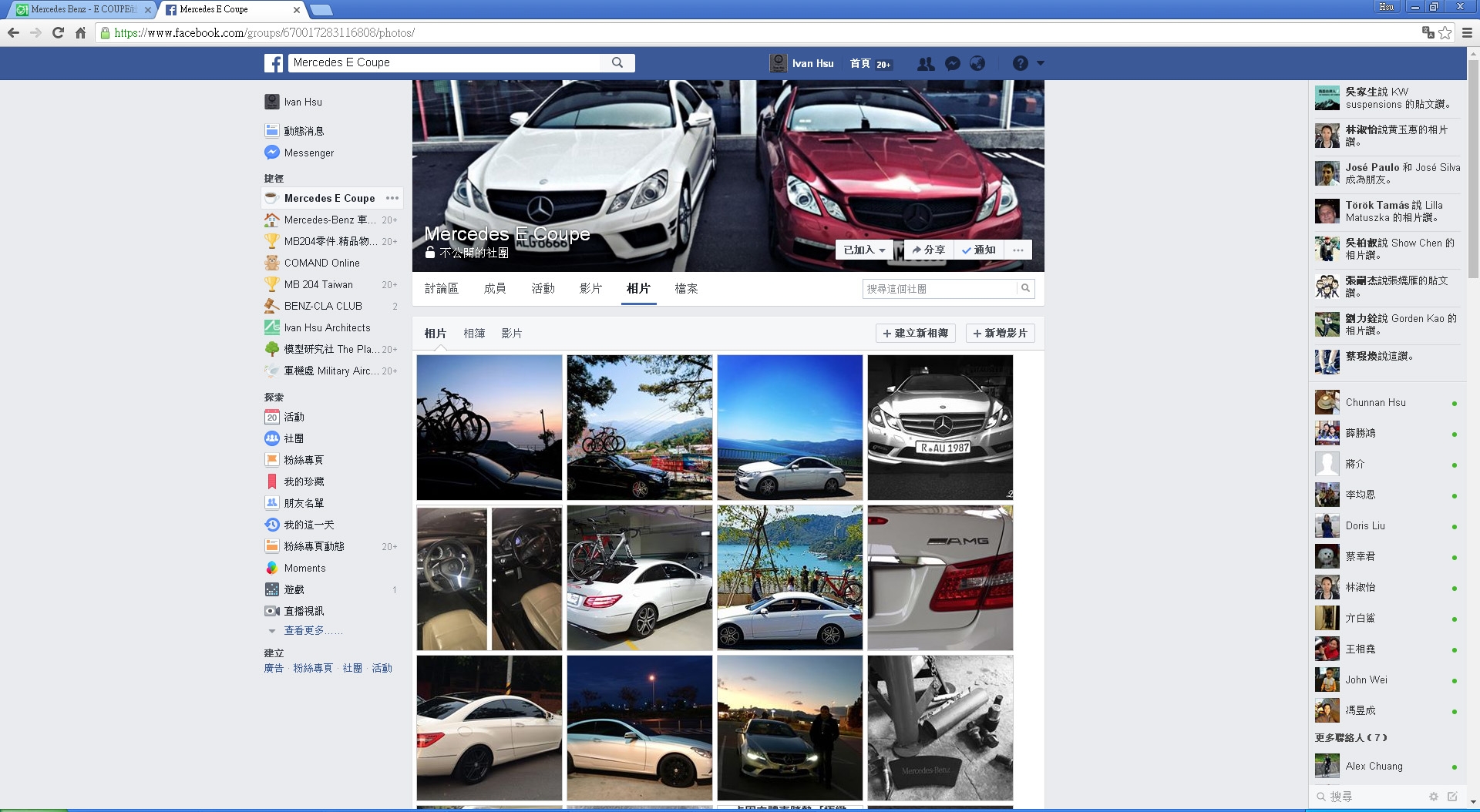Open photo of silver Mercedes with R AU 1987 plate

940,428
